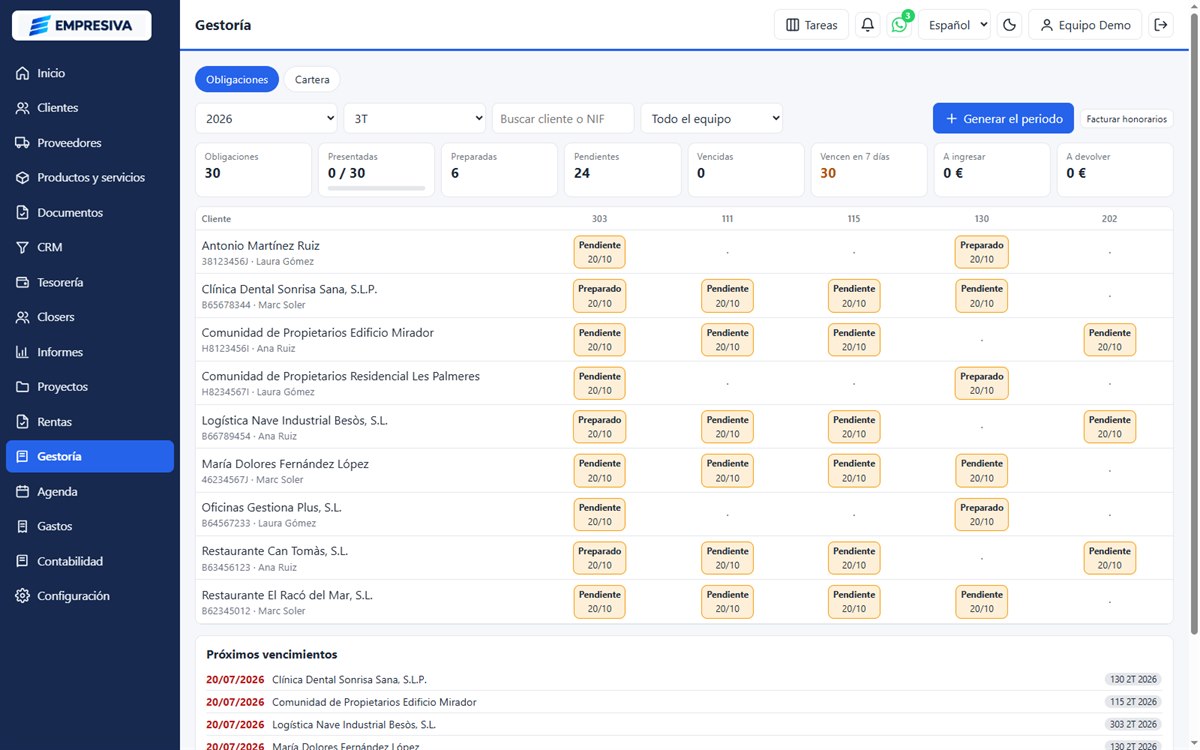
Task: Open the Equipo Demo user menu
Action: pos(1085,25)
